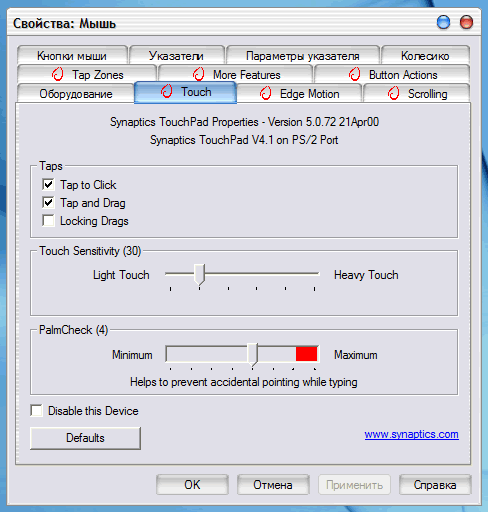The width and height of the screenshot is (488, 512).
Task: Close the dialog with the red round button
Action: point(466,22)
